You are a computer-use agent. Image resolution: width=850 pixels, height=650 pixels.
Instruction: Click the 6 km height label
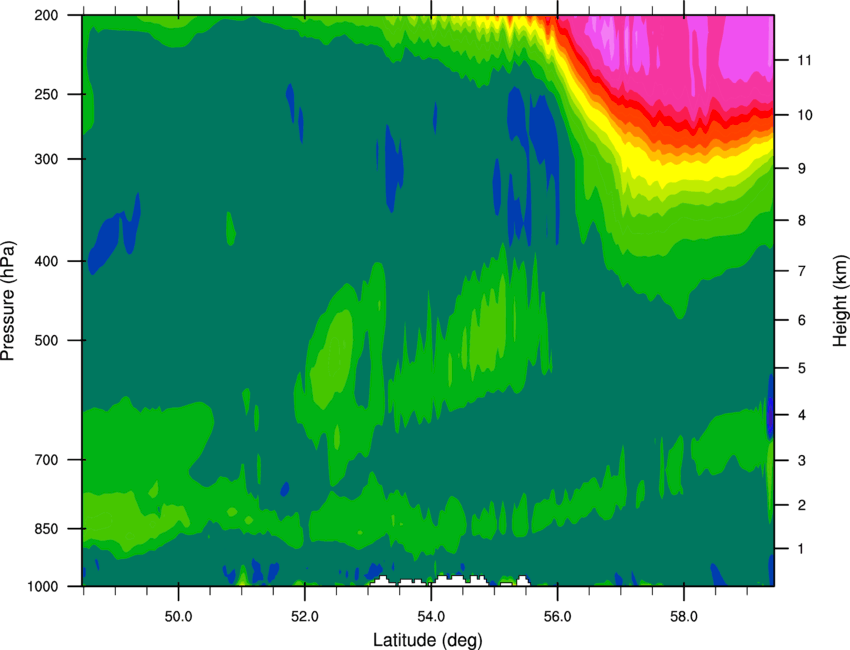pyautogui.click(x=801, y=320)
